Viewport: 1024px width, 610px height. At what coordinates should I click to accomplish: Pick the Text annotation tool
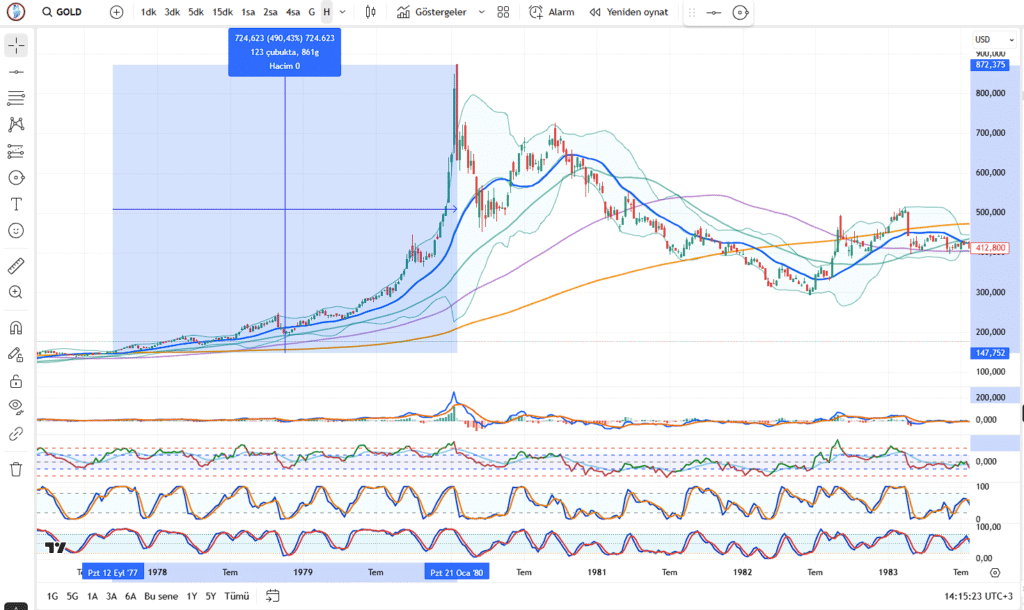16,204
